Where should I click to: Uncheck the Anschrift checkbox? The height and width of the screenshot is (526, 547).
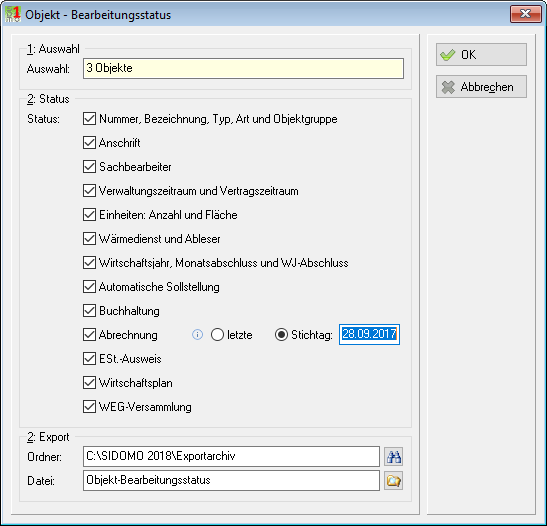tap(89, 143)
